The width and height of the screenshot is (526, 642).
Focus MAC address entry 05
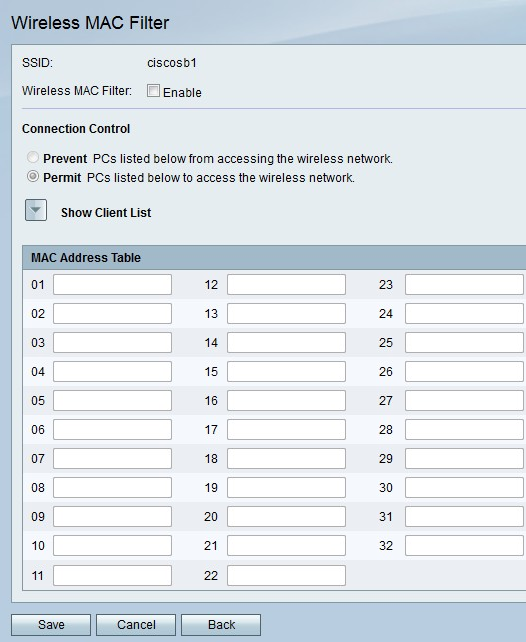(112, 400)
